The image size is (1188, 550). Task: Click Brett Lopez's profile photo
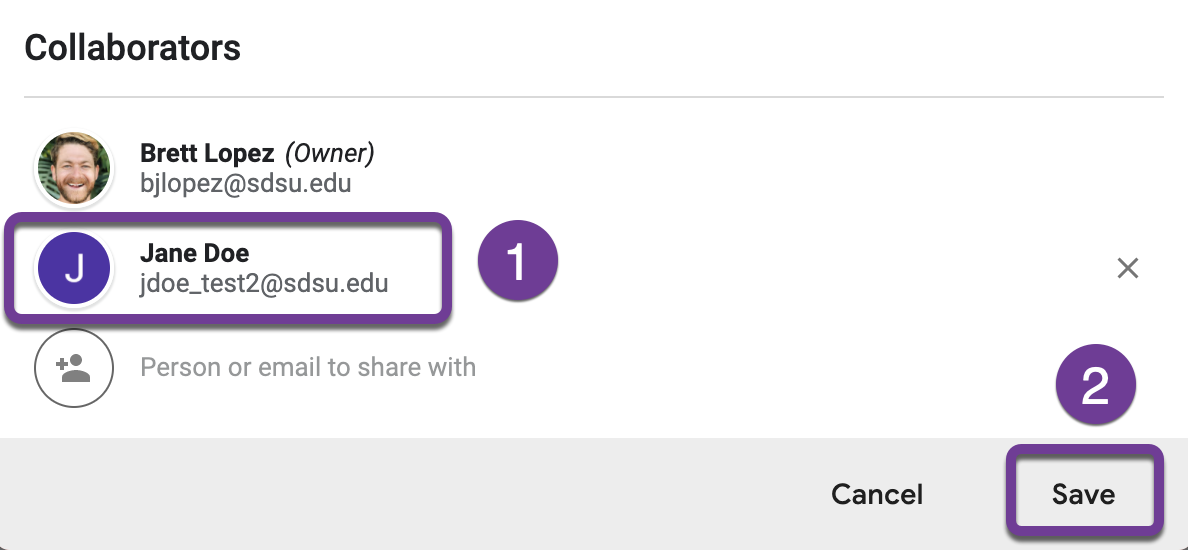click(73, 168)
